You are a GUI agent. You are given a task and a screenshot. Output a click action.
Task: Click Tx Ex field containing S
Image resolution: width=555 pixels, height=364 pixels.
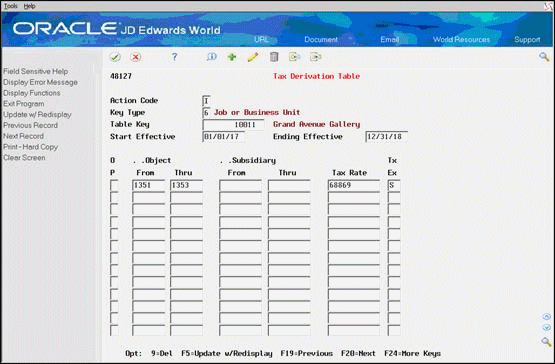click(394, 186)
